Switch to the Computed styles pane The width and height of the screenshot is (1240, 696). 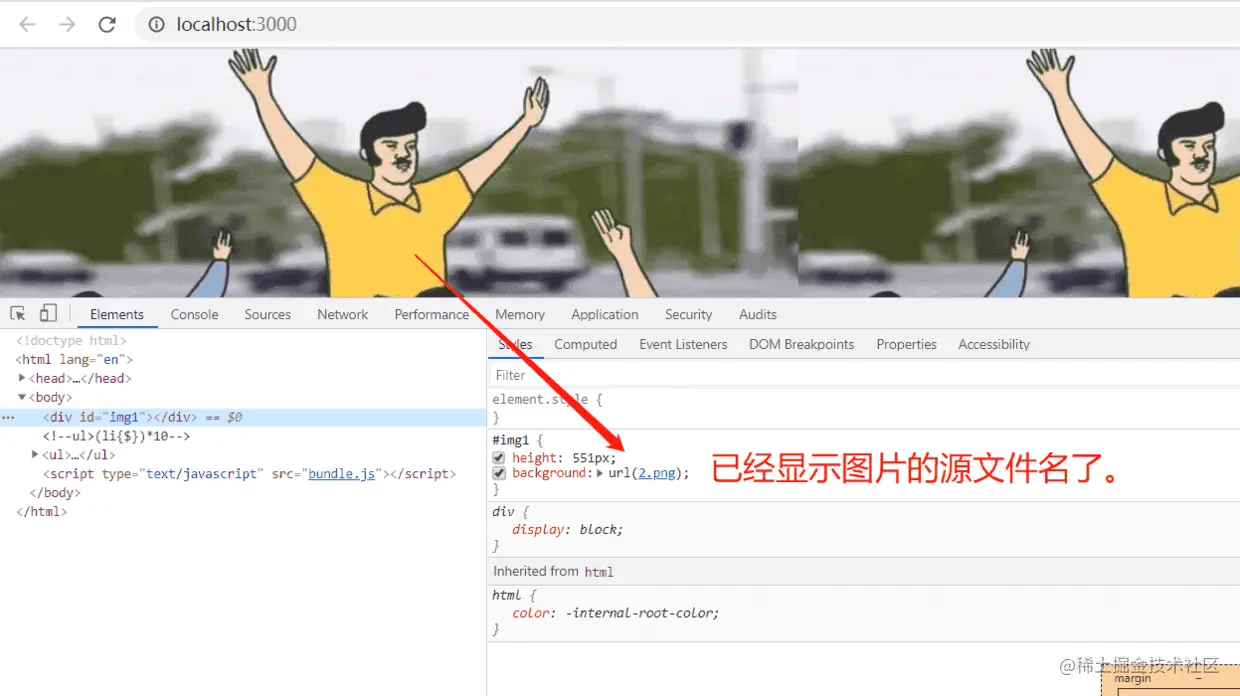(586, 344)
